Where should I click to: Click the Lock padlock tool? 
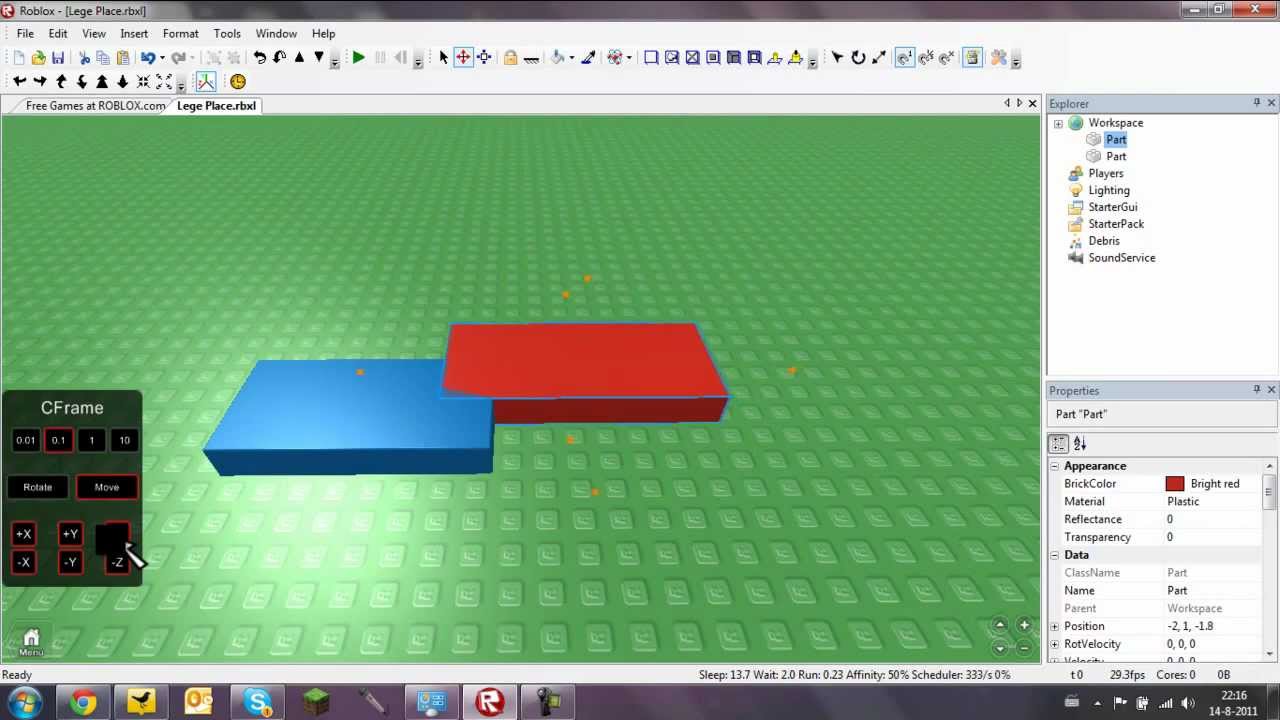tap(510, 58)
